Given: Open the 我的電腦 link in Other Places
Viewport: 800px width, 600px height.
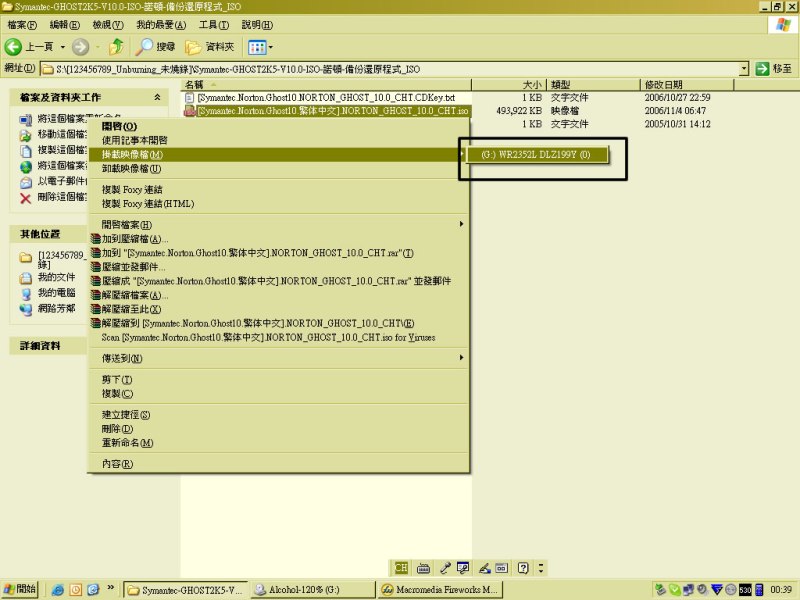Looking at the screenshot, I should (56, 293).
